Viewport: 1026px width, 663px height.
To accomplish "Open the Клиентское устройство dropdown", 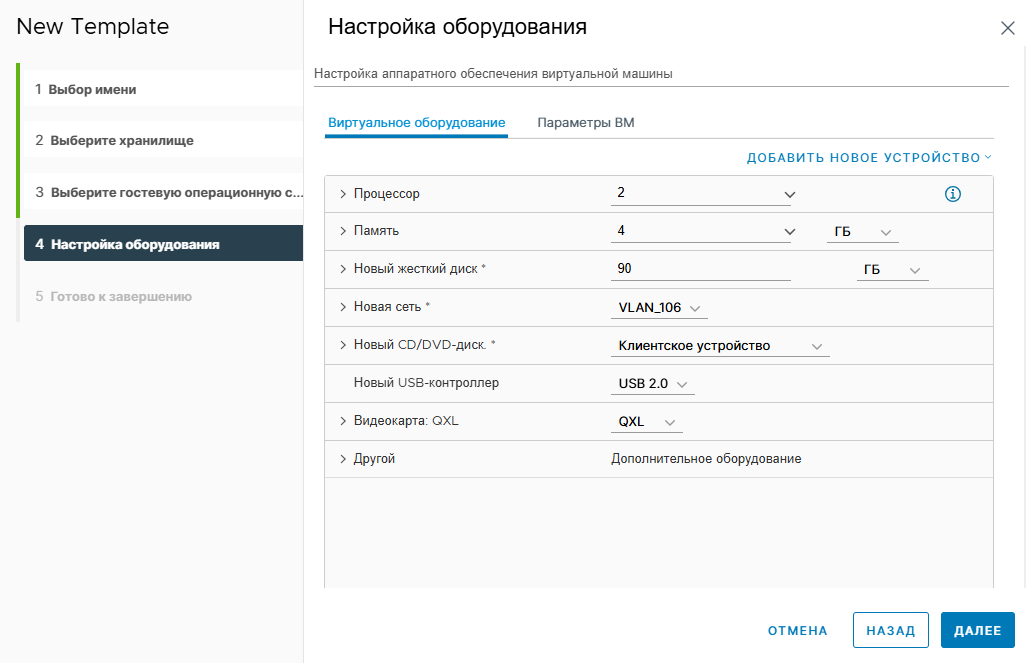I will coord(720,346).
